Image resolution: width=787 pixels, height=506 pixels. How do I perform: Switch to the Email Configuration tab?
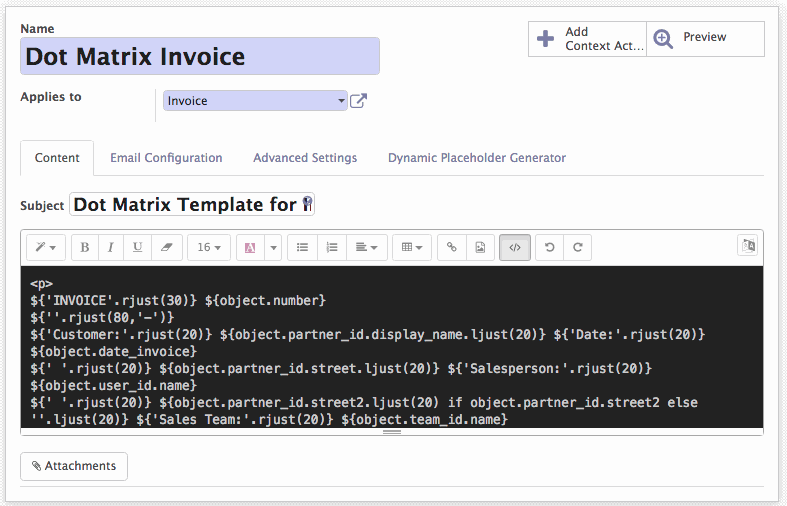click(166, 158)
